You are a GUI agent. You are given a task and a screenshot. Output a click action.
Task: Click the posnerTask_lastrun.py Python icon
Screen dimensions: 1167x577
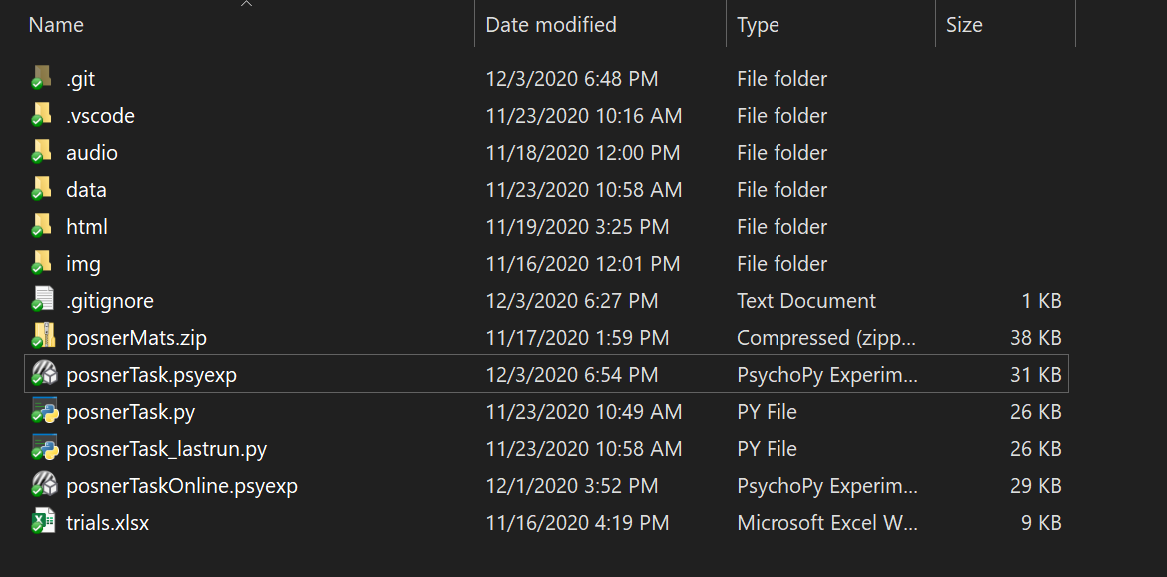click(x=43, y=448)
